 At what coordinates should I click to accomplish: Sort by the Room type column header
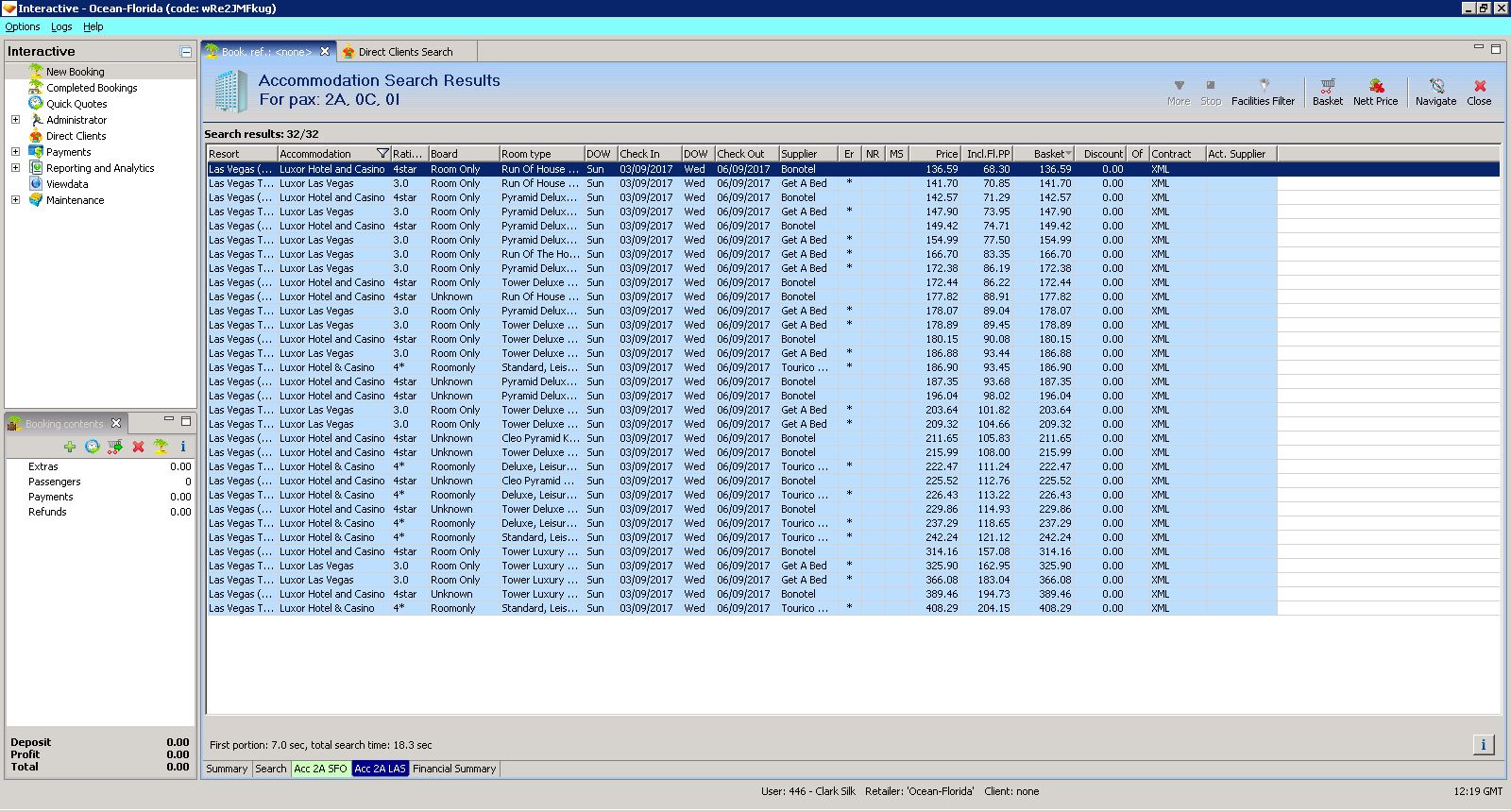click(x=541, y=154)
